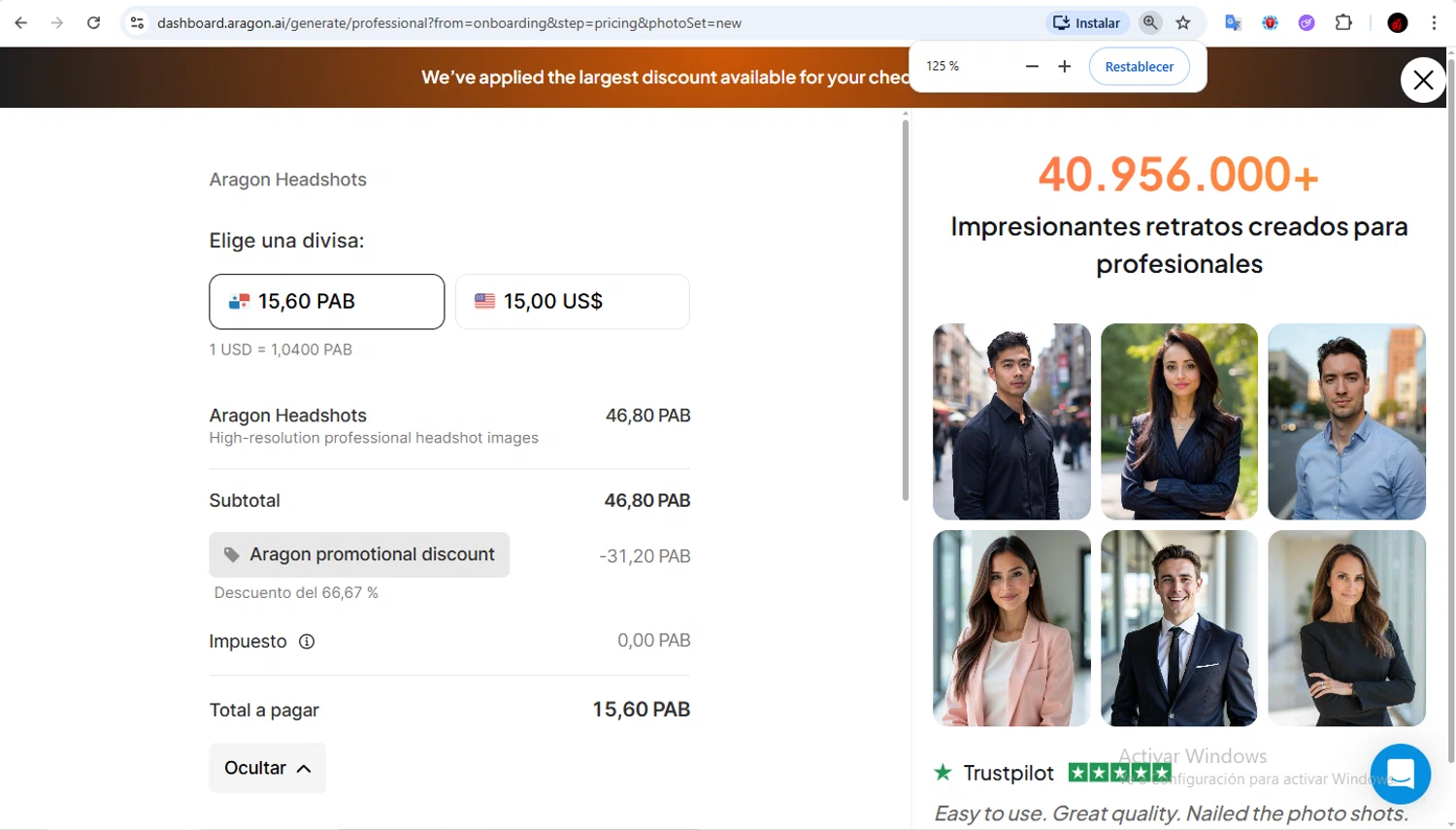
Task: Open the chat support bubble
Action: click(1401, 774)
